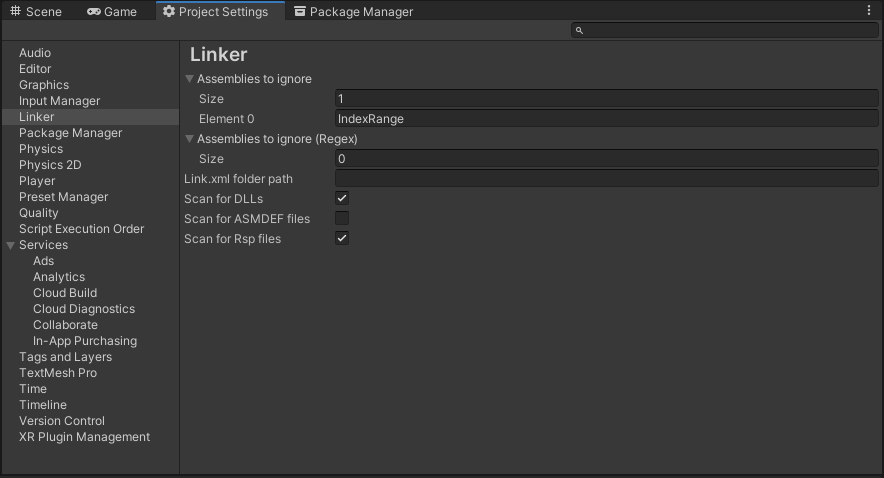Viewport: 884px width, 478px height.
Task: Click the search magnifier icon
Action: pyautogui.click(x=579, y=30)
